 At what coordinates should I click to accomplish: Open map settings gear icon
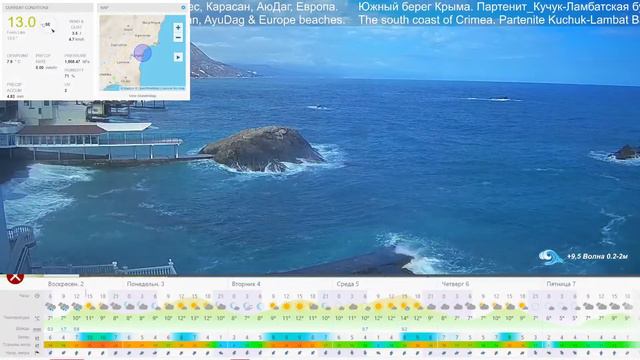pos(183,7)
